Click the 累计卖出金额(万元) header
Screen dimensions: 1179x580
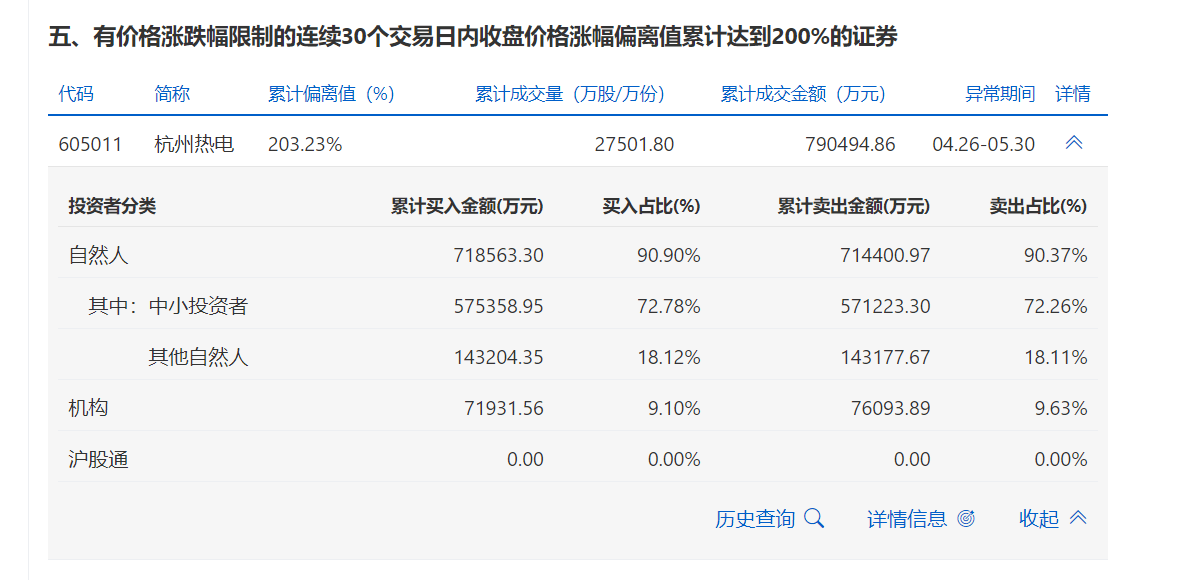(854, 206)
